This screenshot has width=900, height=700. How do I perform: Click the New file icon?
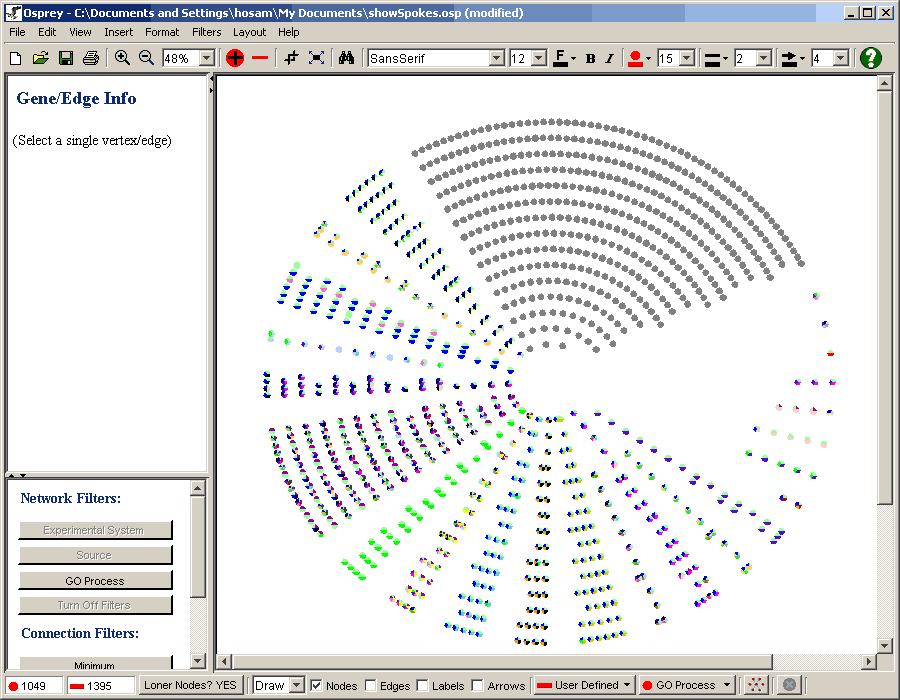tap(15, 58)
